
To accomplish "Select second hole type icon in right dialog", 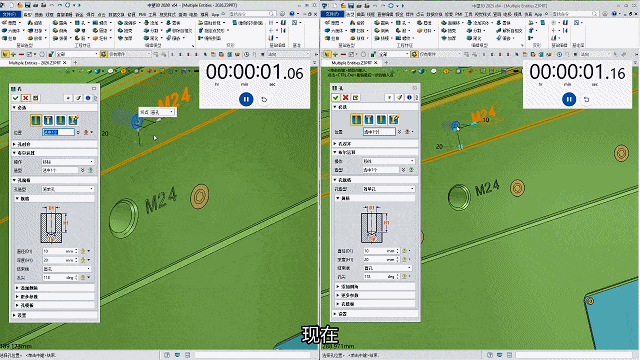I will pos(369,119).
